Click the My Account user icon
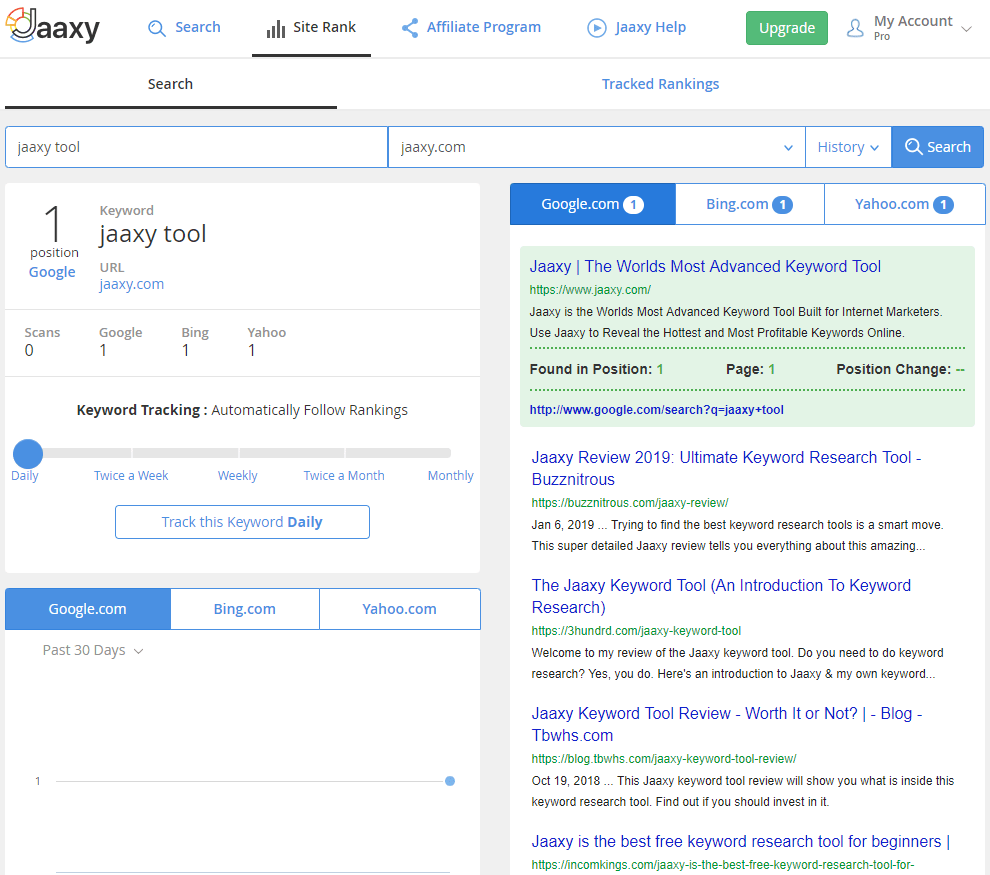This screenshot has height=875, width=990. 855,28
